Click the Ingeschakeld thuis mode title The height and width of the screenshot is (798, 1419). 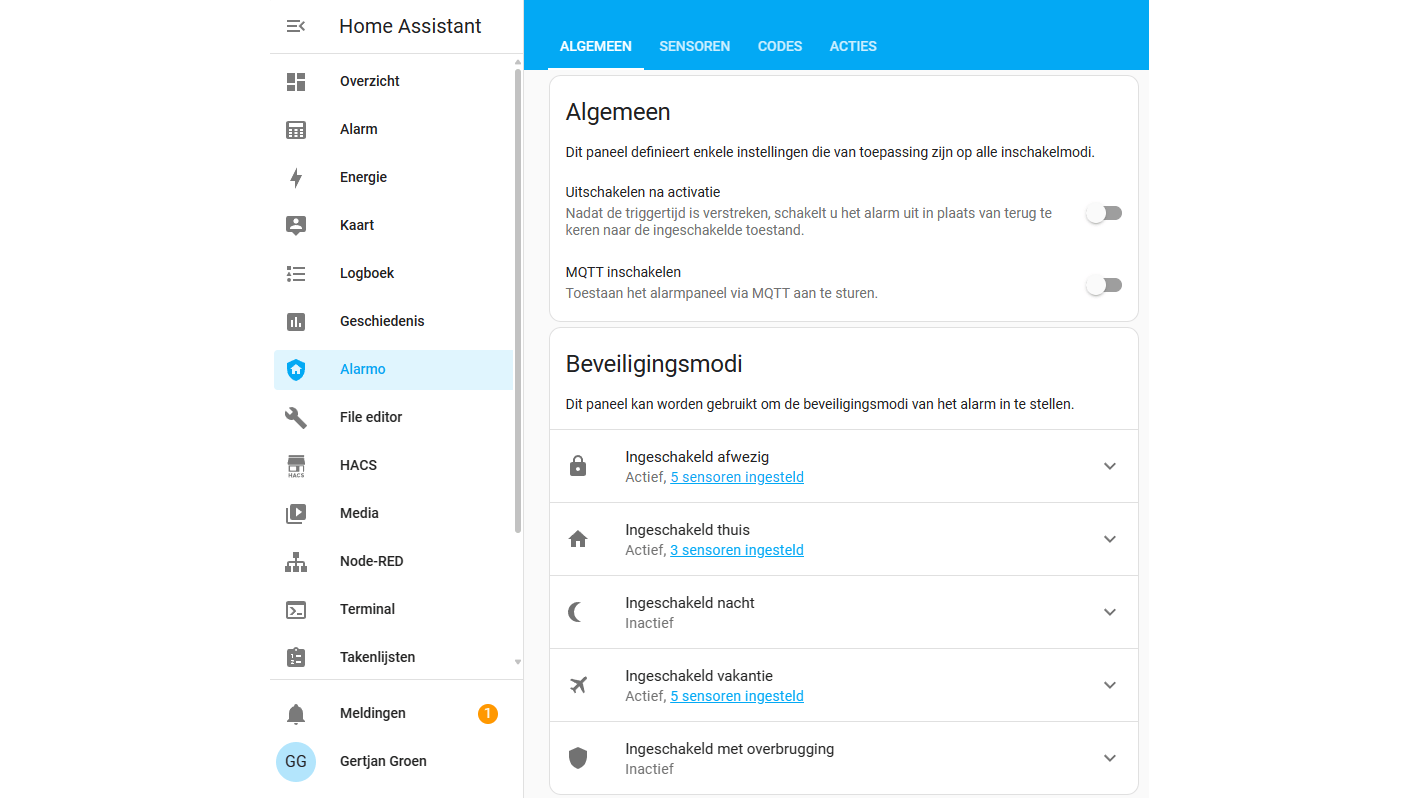click(x=688, y=530)
